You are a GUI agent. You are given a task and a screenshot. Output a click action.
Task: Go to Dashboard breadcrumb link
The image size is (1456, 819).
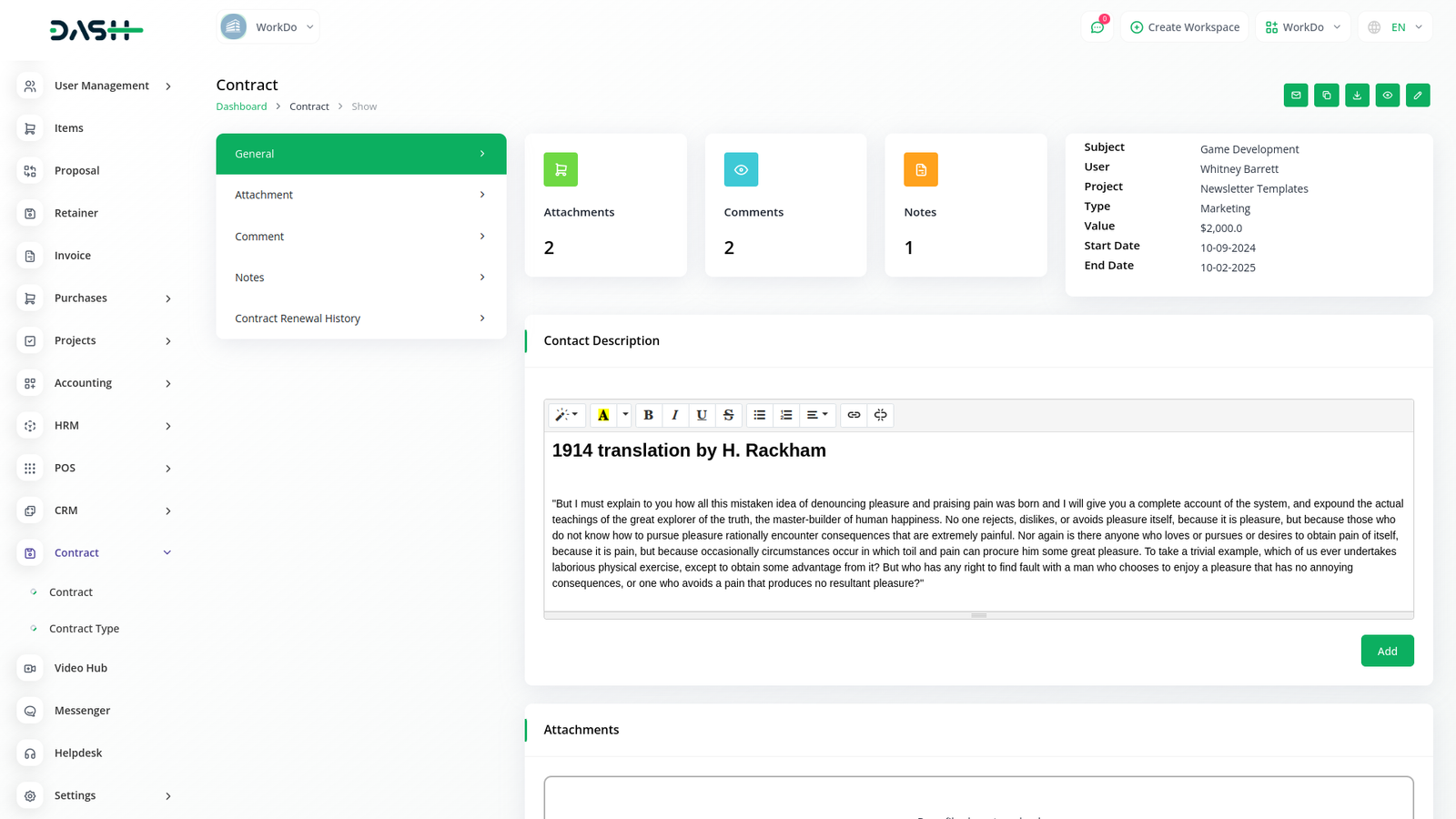pyautogui.click(x=241, y=106)
